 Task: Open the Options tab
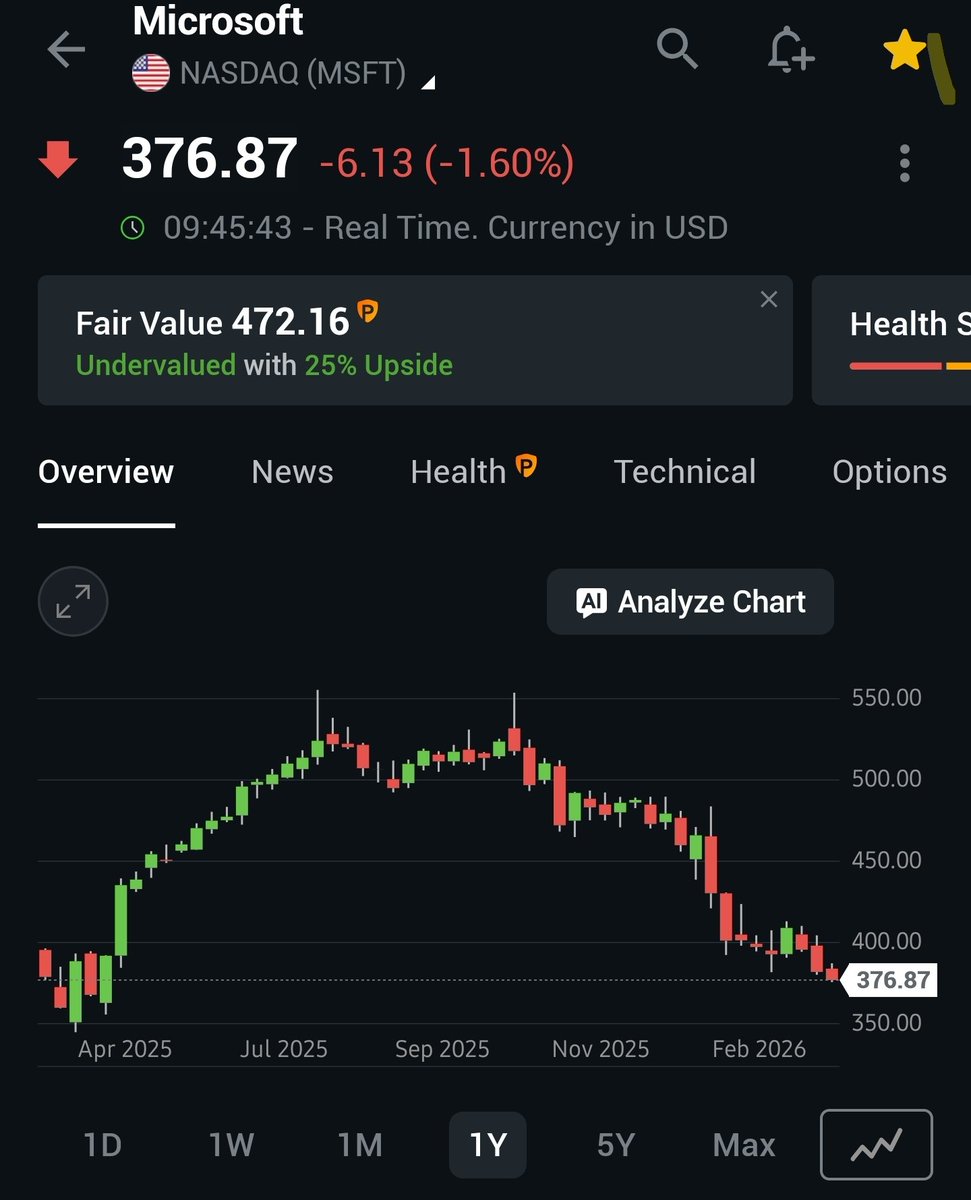tap(889, 472)
